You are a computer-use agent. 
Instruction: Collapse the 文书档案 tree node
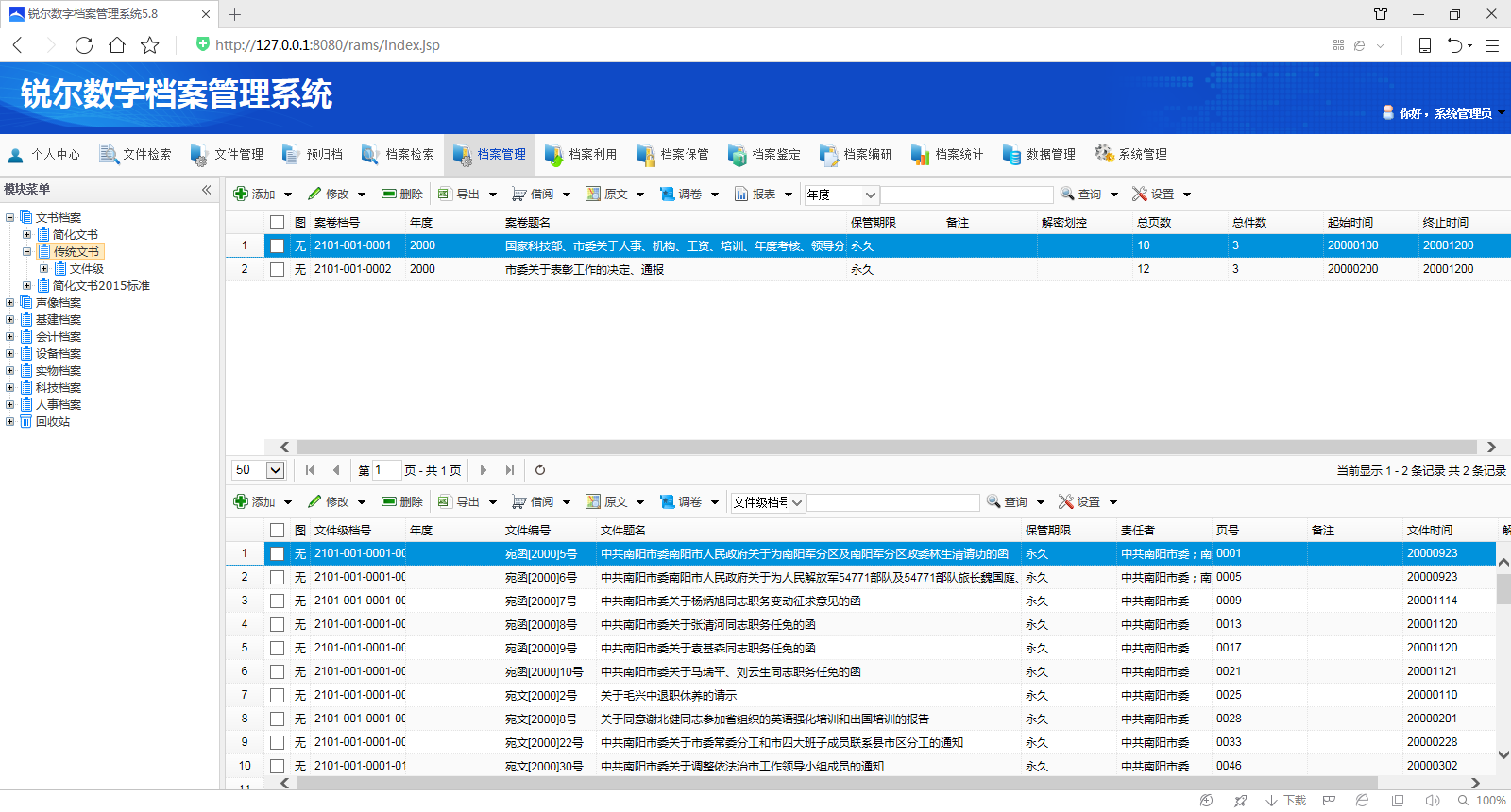pyautogui.click(x=10, y=218)
